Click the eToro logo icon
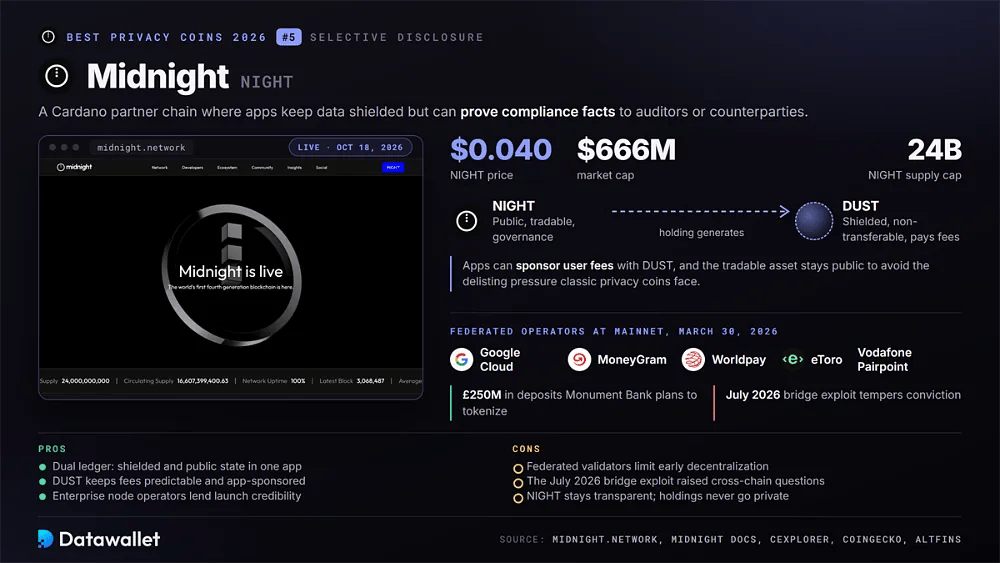The height and width of the screenshot is (563, 1000). [x=793, y=360]
